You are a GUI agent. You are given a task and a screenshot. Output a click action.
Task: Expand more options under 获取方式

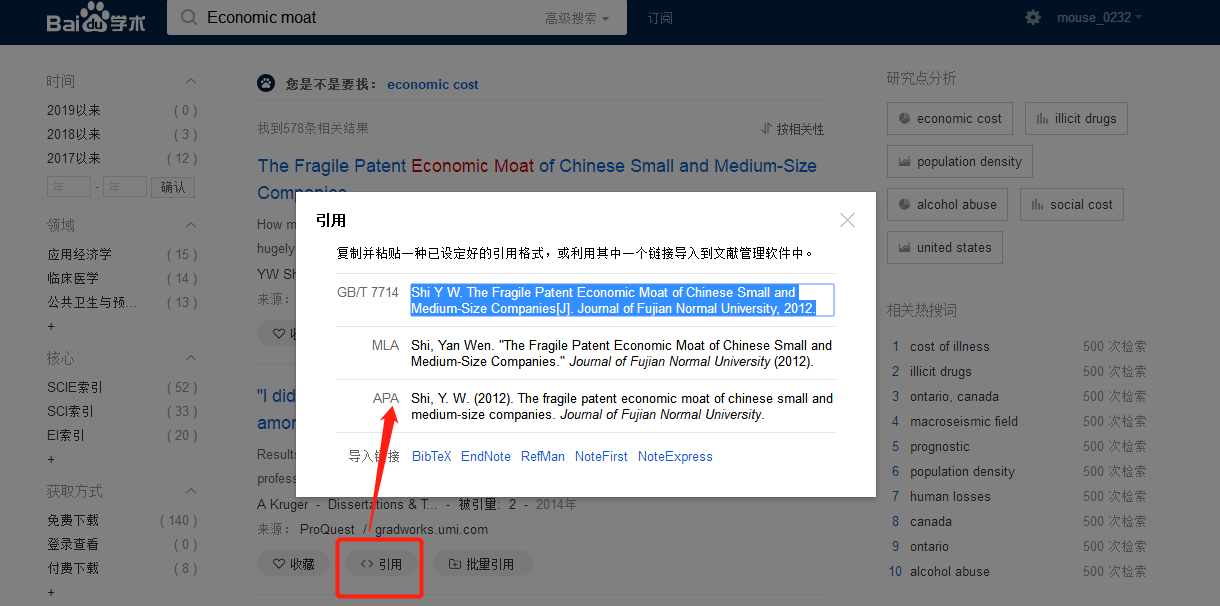[x=51, y=592]
